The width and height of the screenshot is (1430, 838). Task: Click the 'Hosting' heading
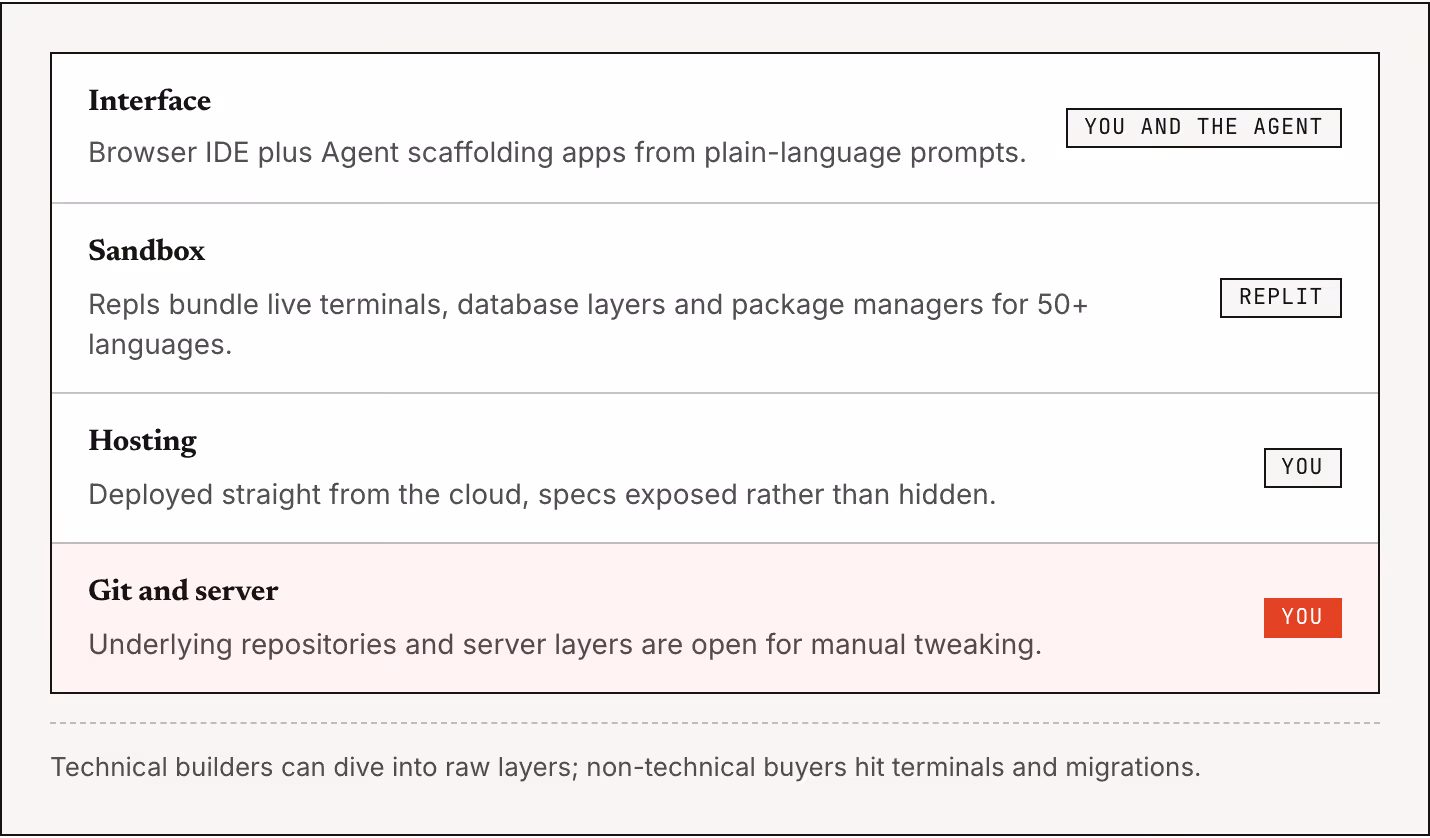[143, 441]
